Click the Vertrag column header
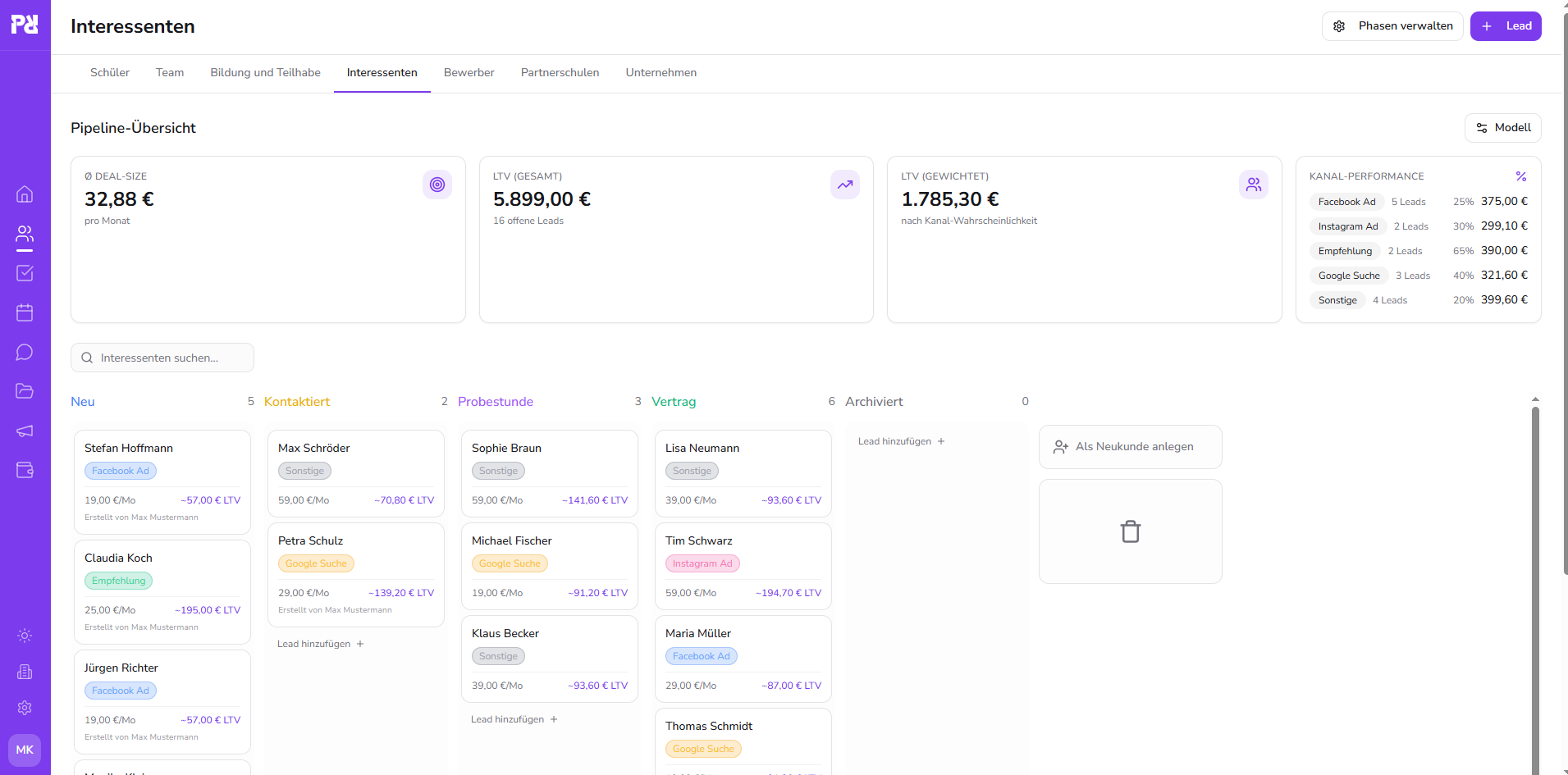Viewport: 1568px width, 775px height. [674, 402]
